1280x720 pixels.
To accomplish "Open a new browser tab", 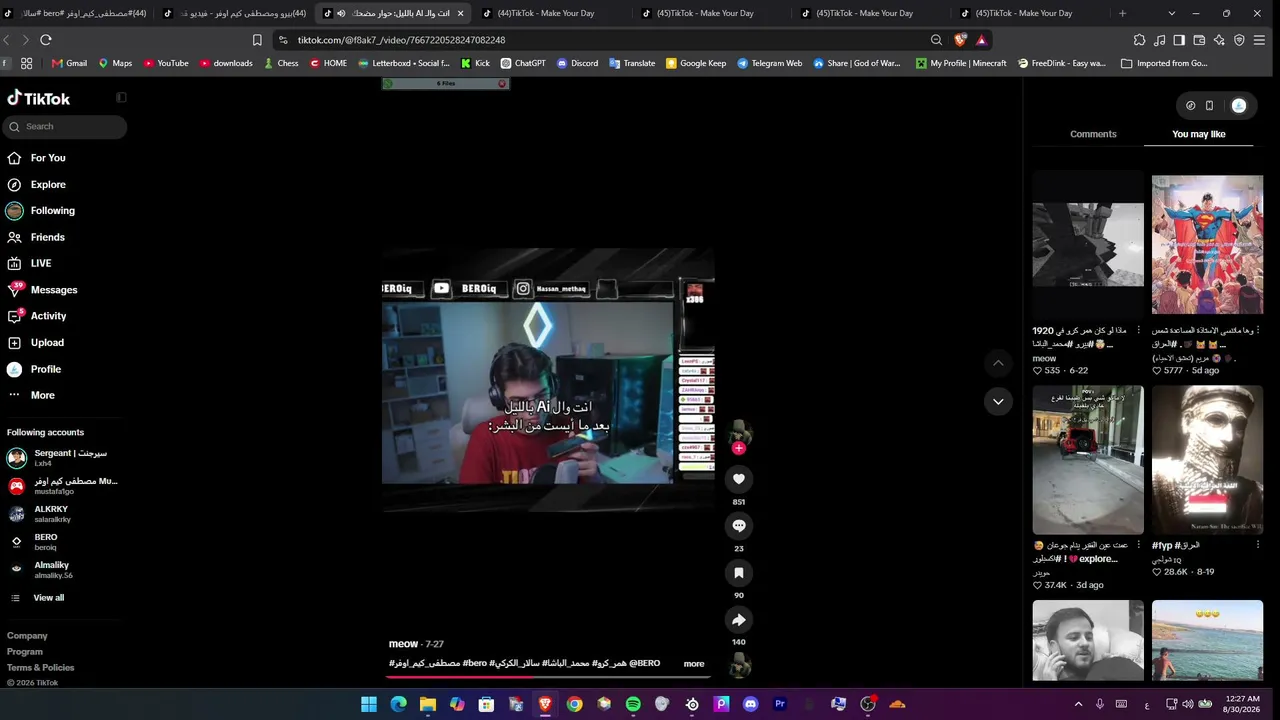I will point(1122,13).
